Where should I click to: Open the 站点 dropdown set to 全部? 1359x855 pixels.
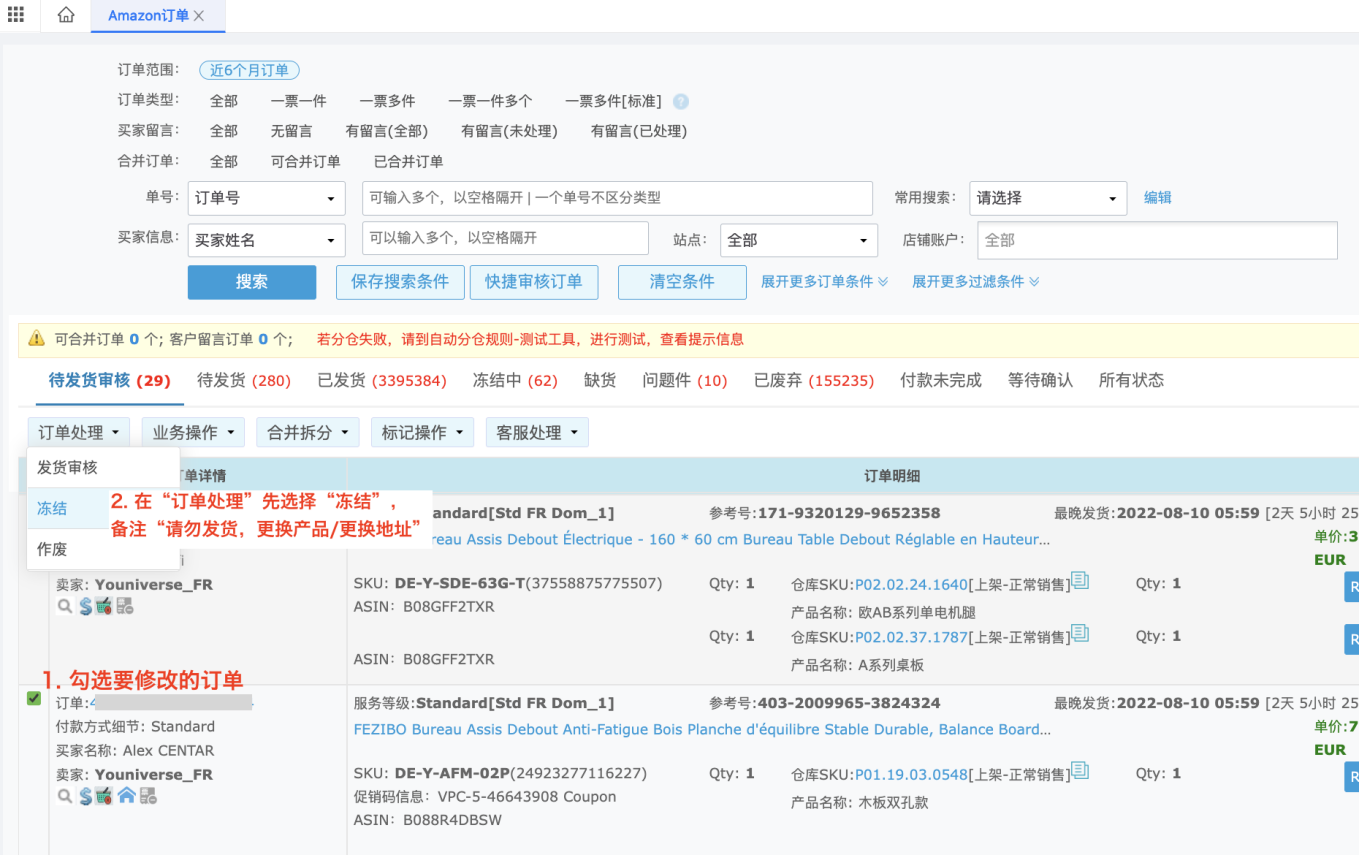[x=797, y=240]
